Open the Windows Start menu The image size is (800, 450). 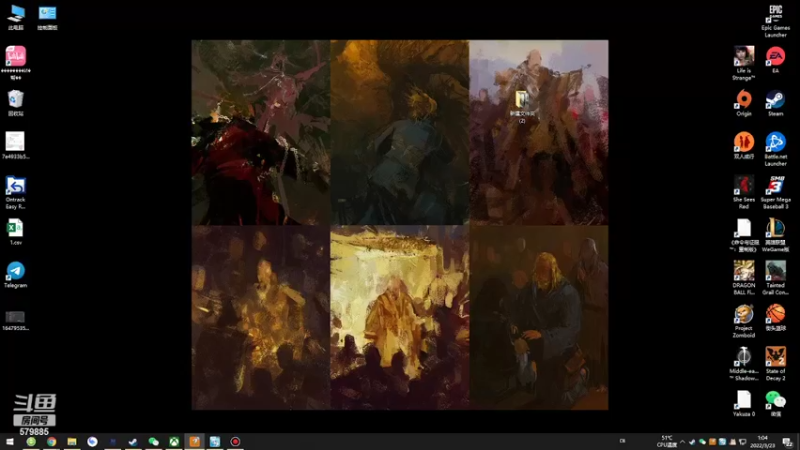(x=10, y=441)
